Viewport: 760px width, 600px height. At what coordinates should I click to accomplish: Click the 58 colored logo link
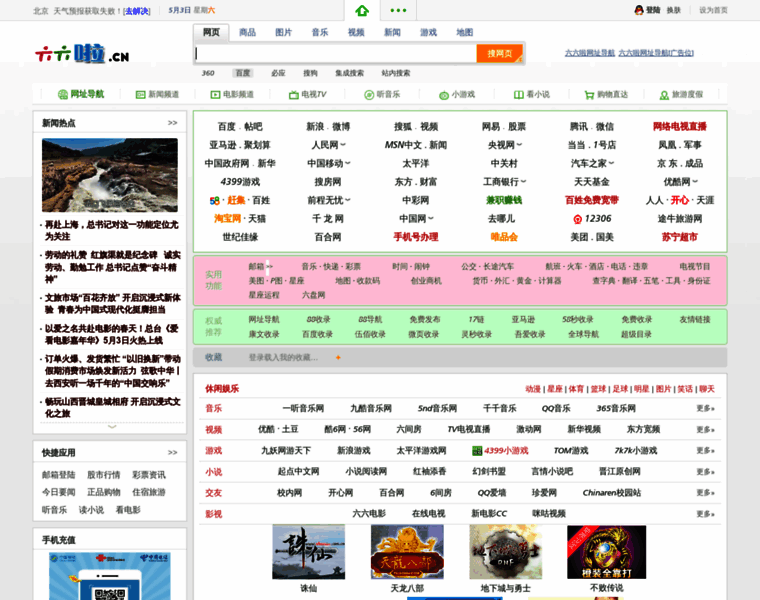(x=214, y=201)
